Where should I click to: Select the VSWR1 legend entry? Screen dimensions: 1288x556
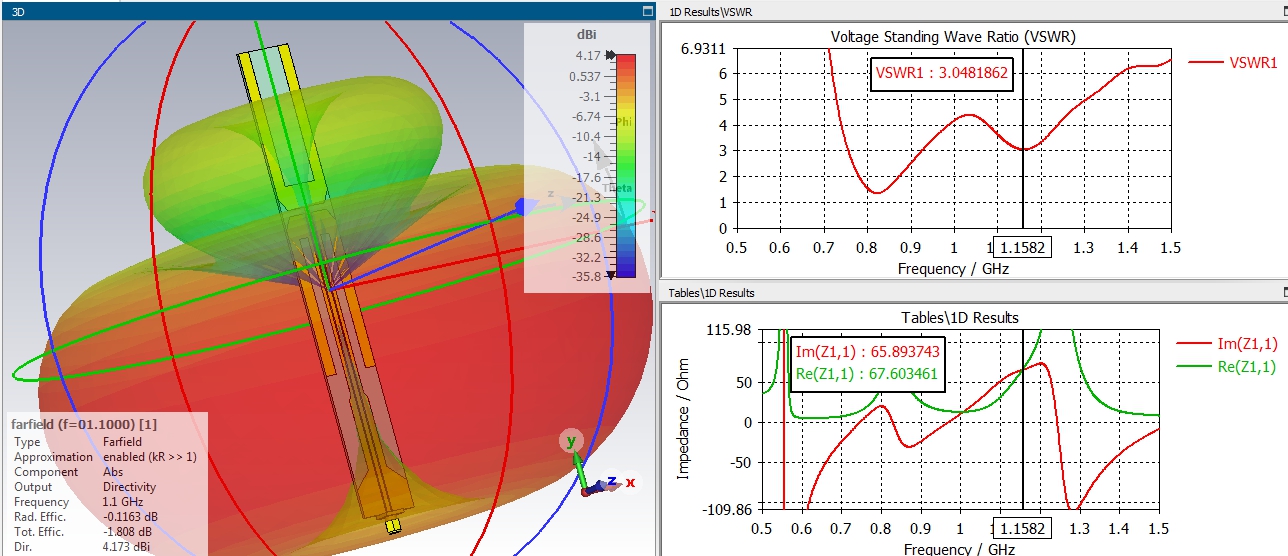pos(1233,62)
